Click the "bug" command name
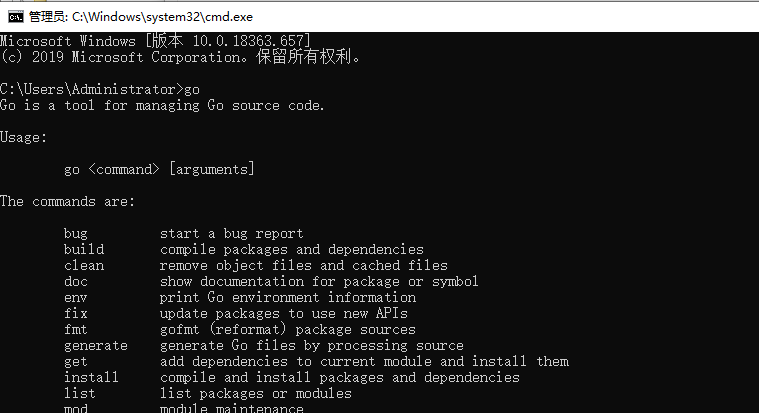The image size is (759, 413). click(x=76, y=233)
